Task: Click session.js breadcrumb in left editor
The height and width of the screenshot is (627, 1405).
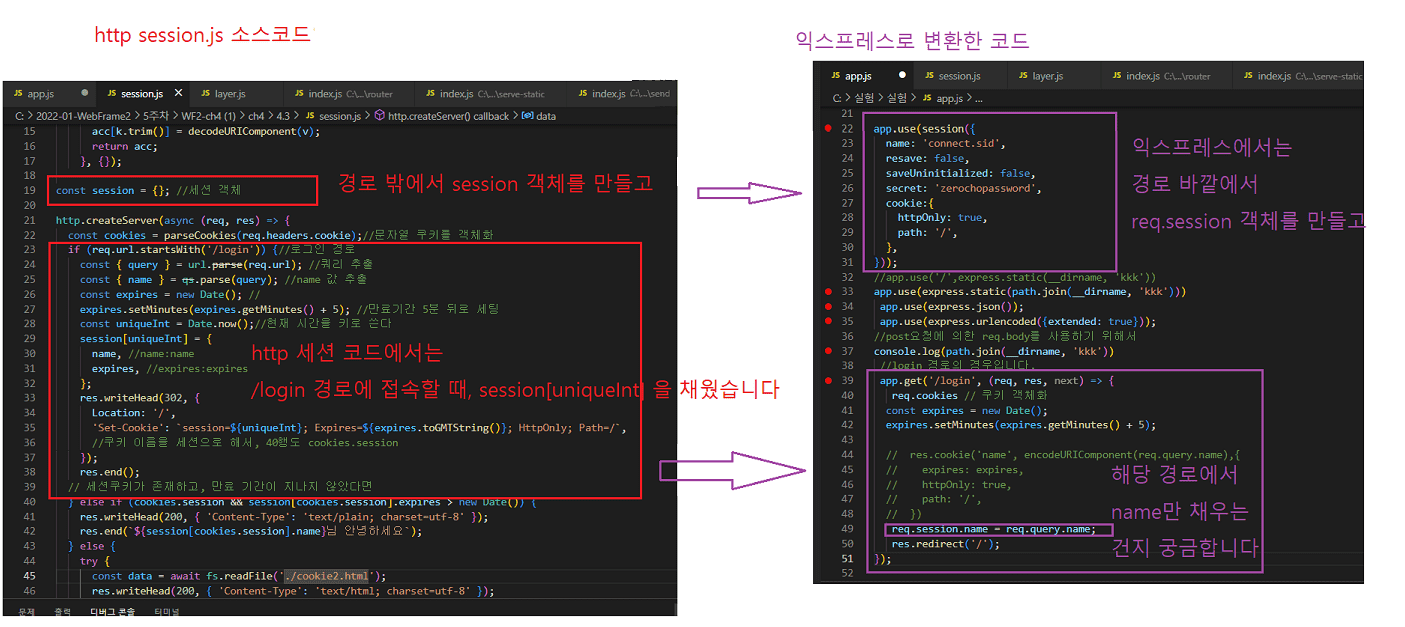Action: (332, 116)
